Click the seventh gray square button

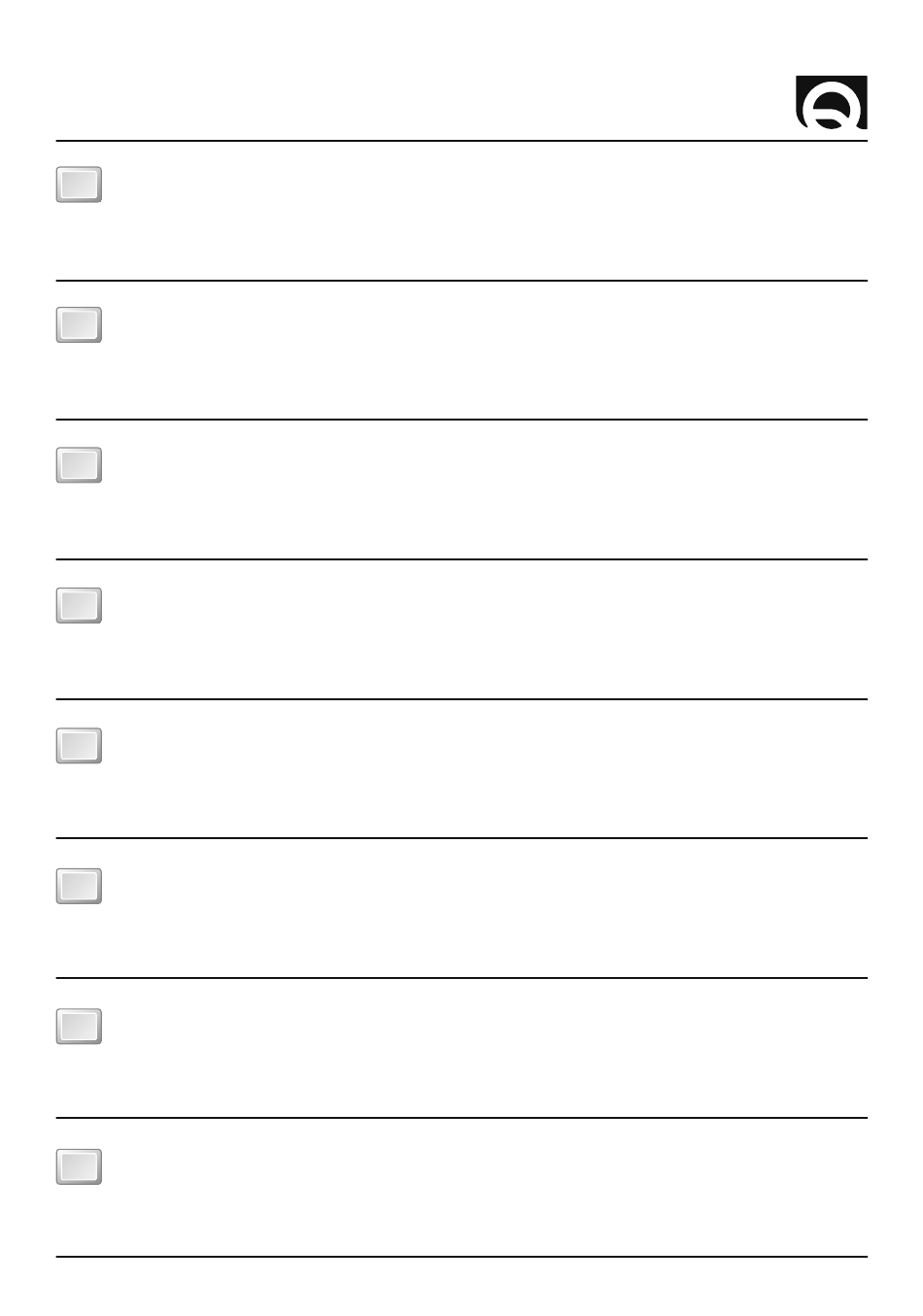(79, 1026)
